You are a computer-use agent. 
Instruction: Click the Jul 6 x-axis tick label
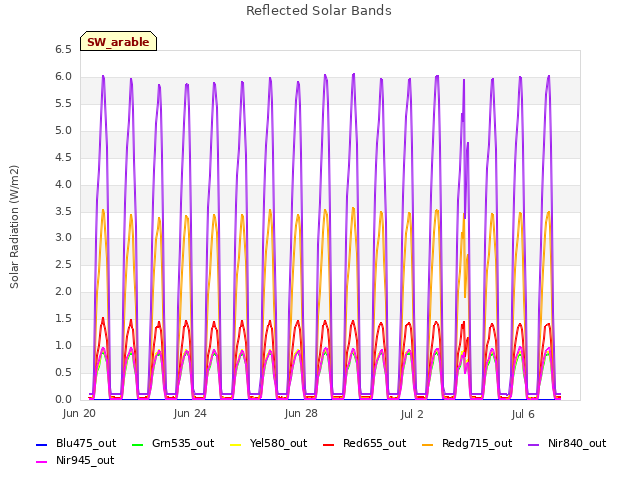[x=523, y=415]
